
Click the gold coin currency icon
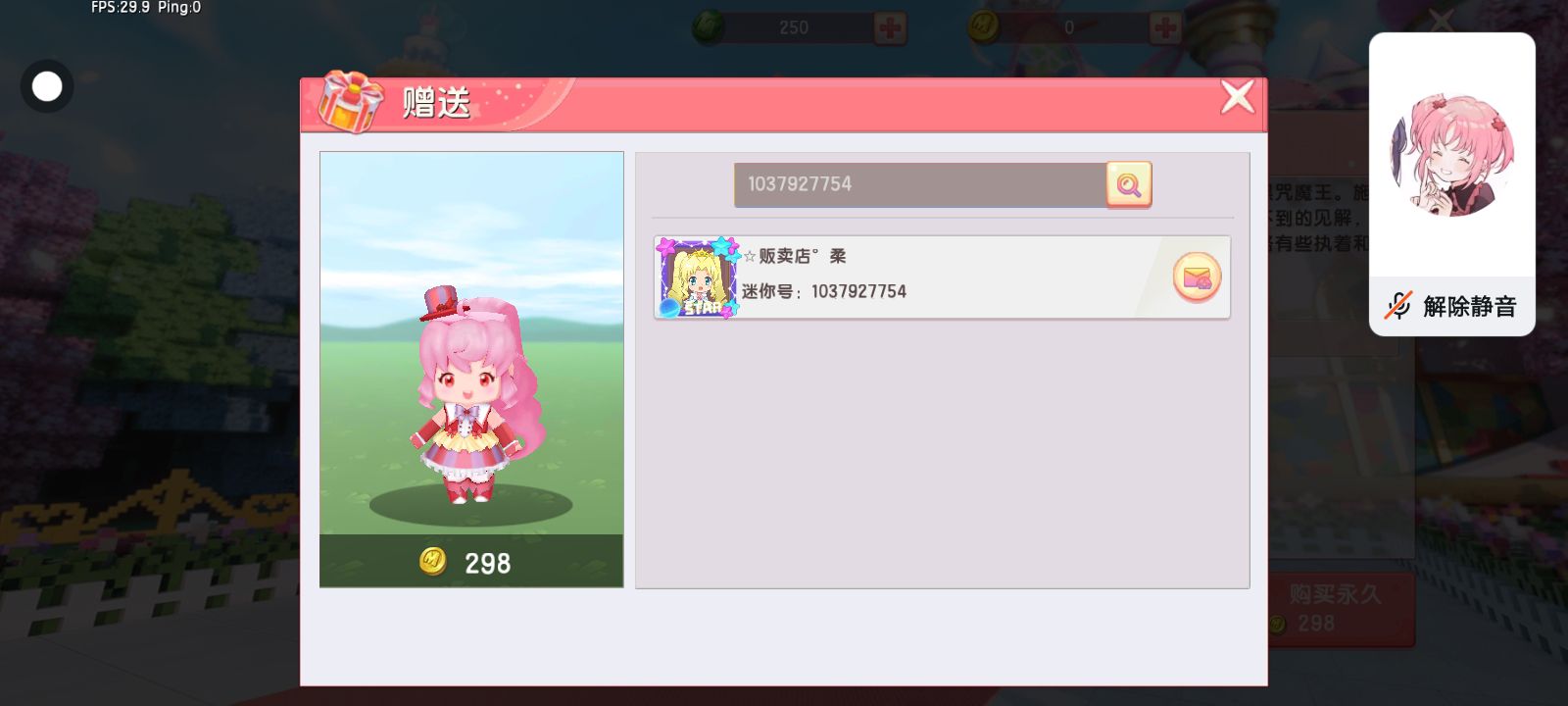click(x=984, y=27)
